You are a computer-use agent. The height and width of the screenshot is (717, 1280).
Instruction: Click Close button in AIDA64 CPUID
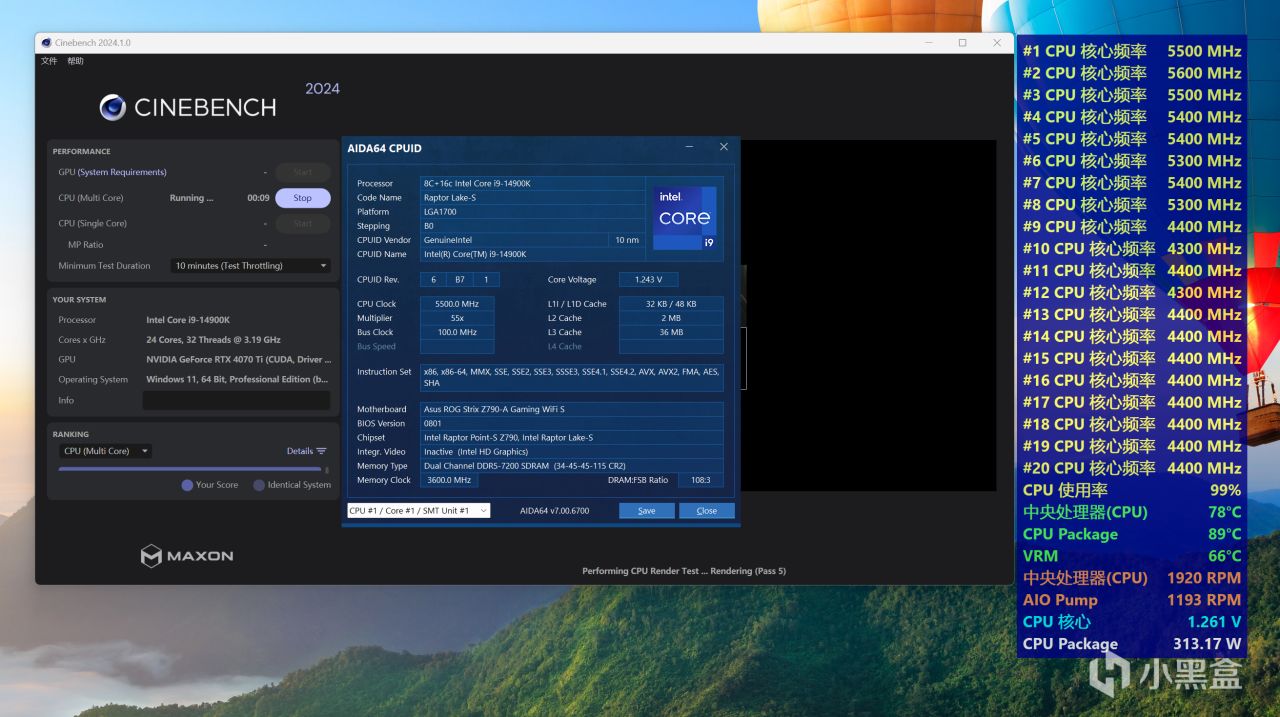(707, 510)
